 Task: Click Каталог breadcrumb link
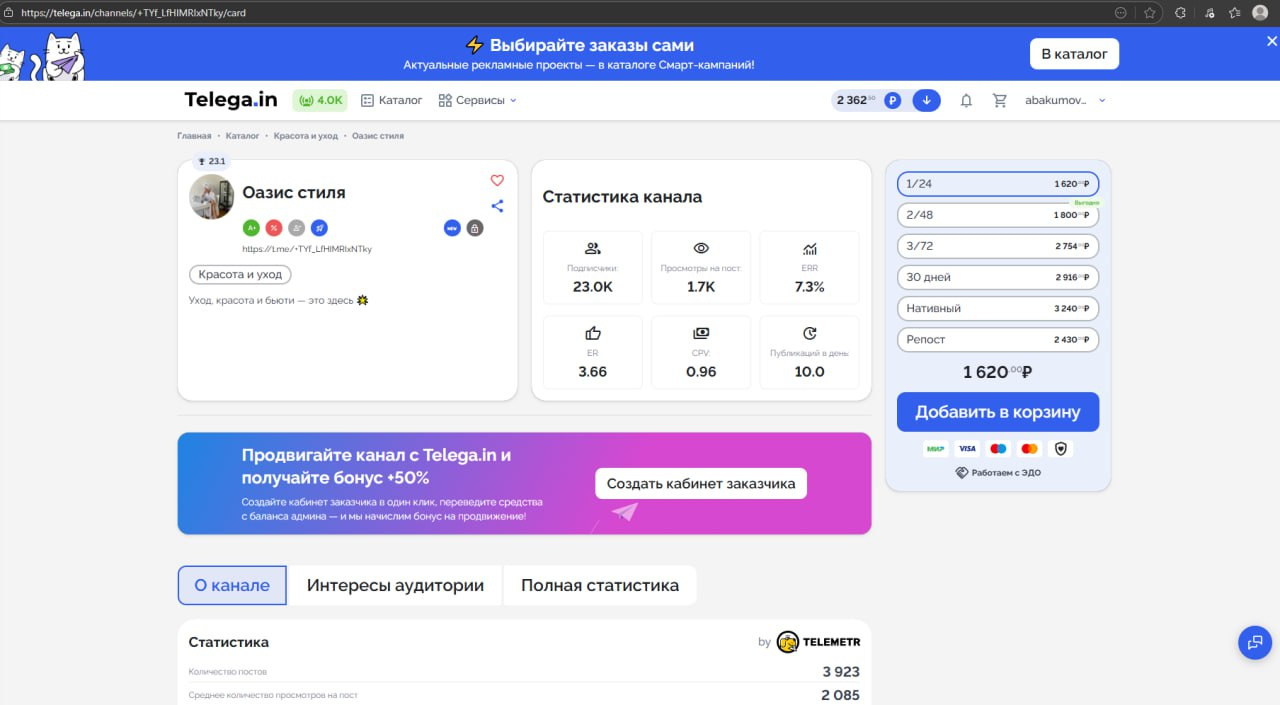(x=242, y=136)
